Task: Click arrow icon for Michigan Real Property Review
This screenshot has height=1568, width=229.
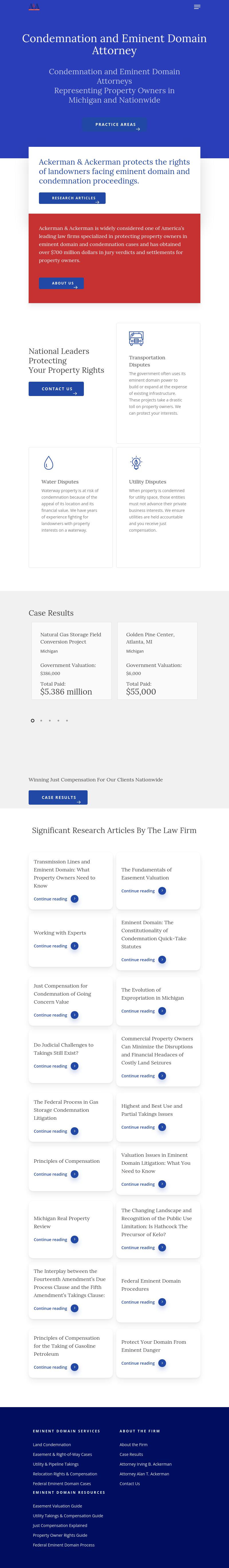Action: (75, 1239)
